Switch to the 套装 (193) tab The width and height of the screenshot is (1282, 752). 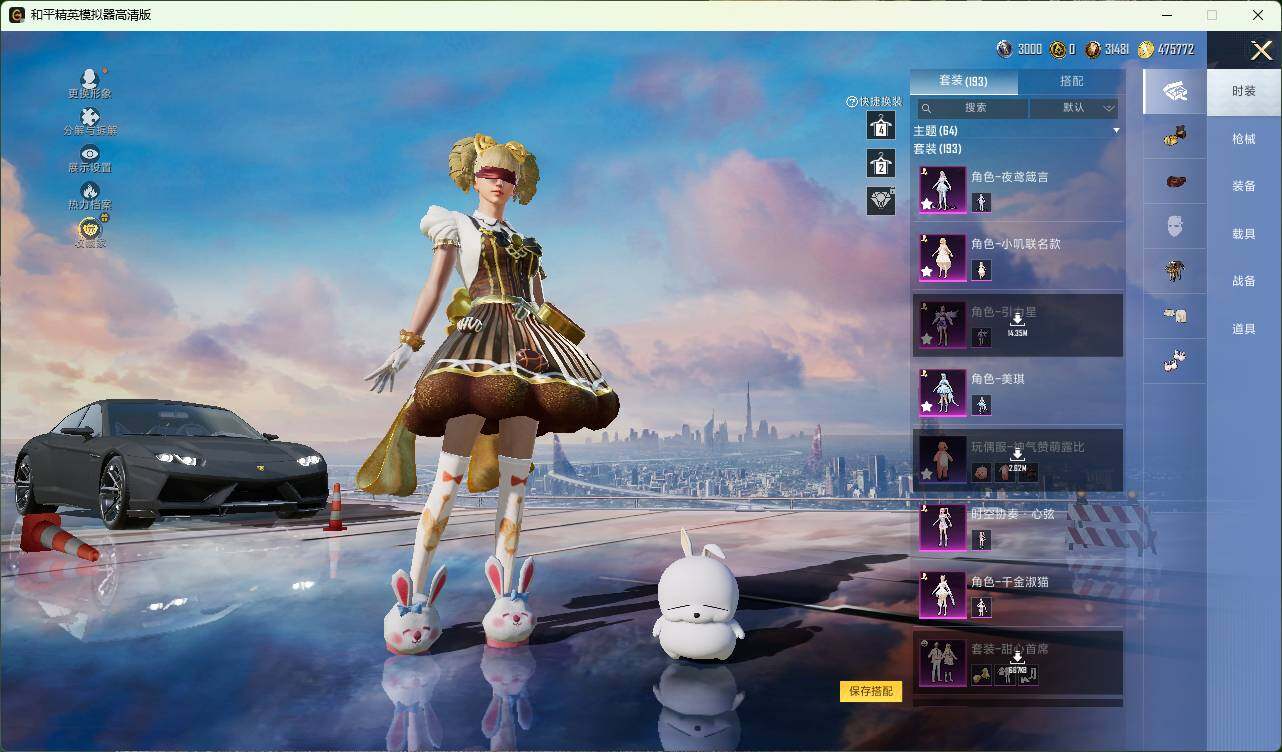pyautogui.click(x=963, y=81)
